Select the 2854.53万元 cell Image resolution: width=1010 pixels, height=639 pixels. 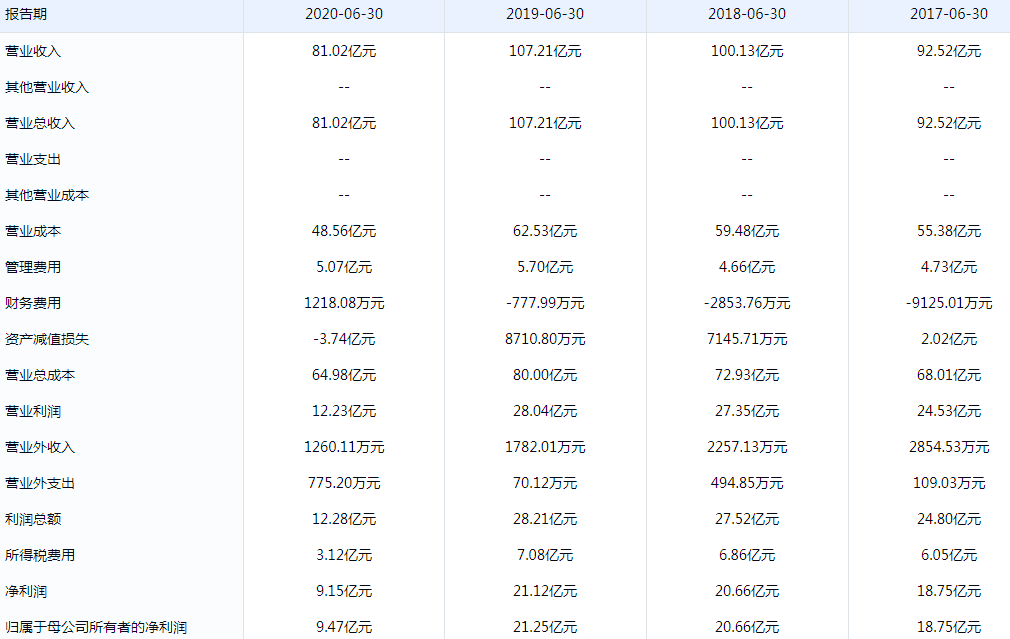949,448
